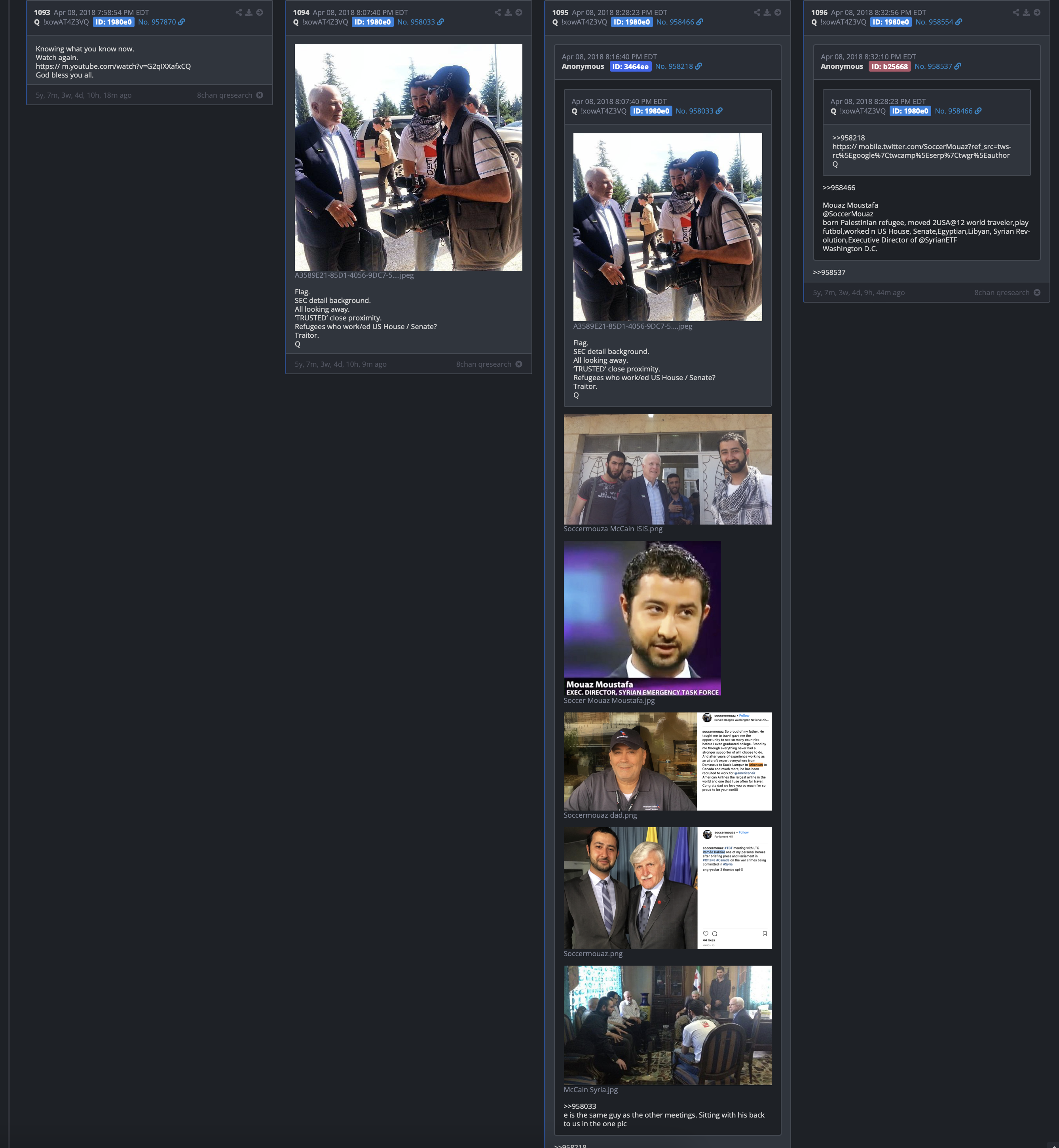The width and height of the screenshot is (1059, 1148).
Task: Open Soccer Mouaz Moustafa.jpg image
Action: pyautogui.click(x=642, y=618)
